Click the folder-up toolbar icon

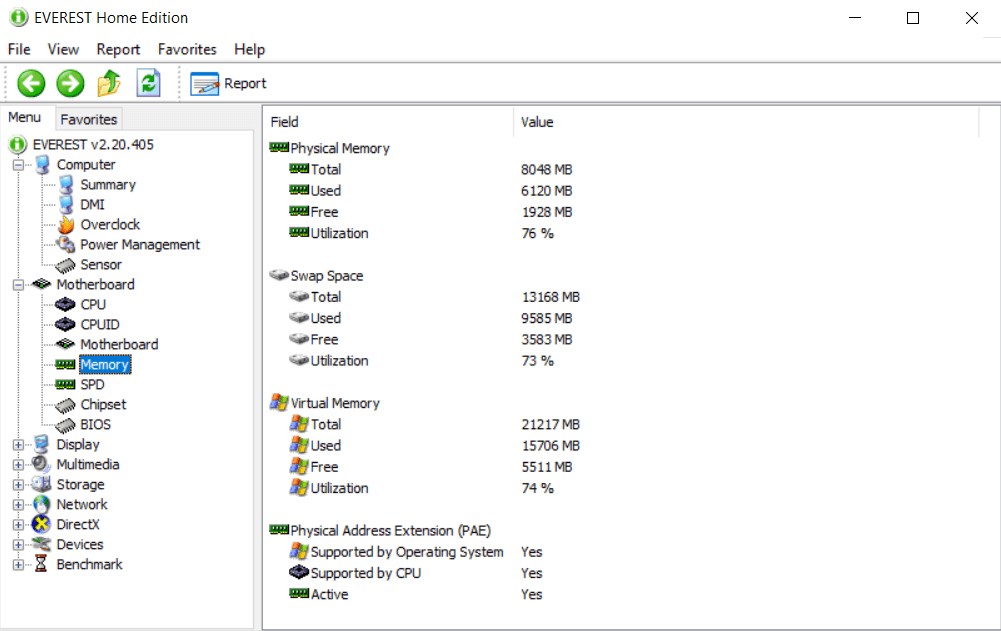tap(109, 83)
